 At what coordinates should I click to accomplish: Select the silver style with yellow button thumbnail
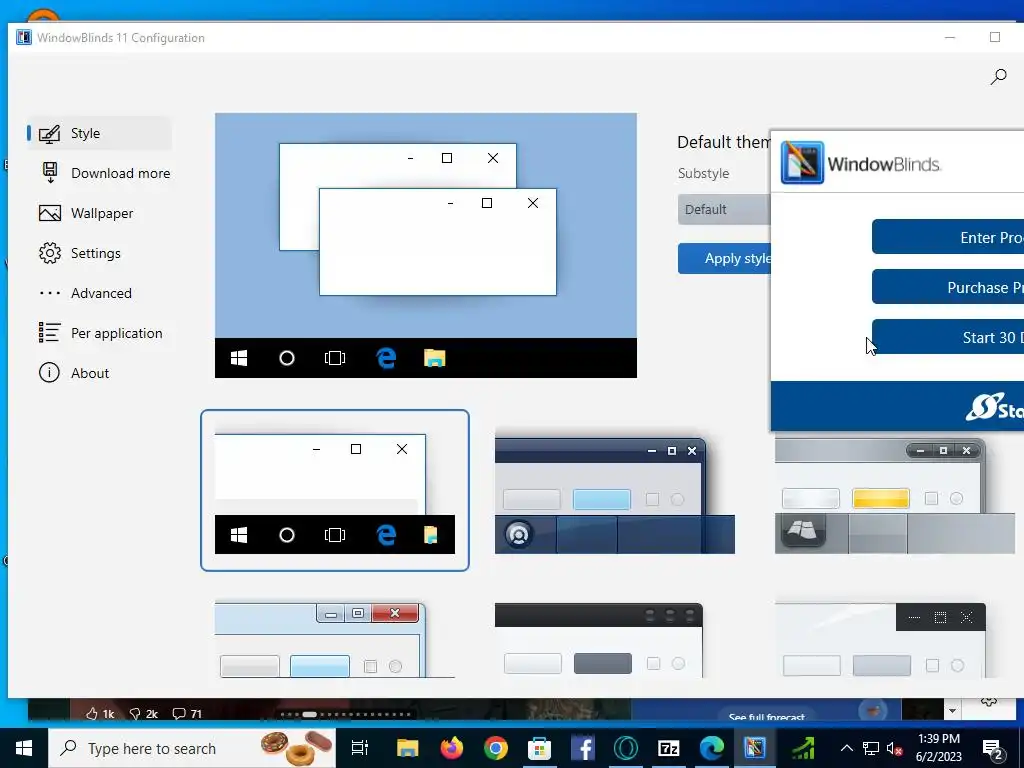[x=895, y=494]
